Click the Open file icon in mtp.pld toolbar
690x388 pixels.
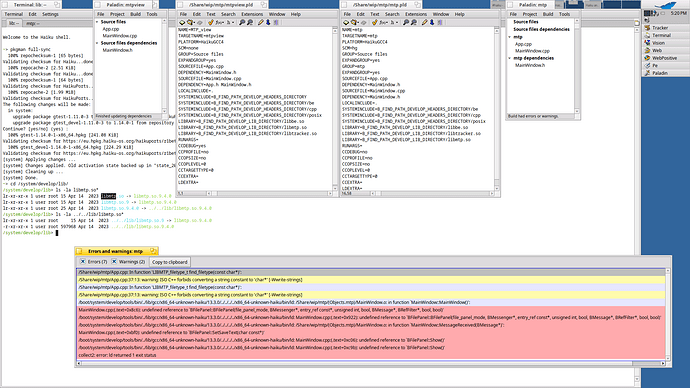coord(354,22)
